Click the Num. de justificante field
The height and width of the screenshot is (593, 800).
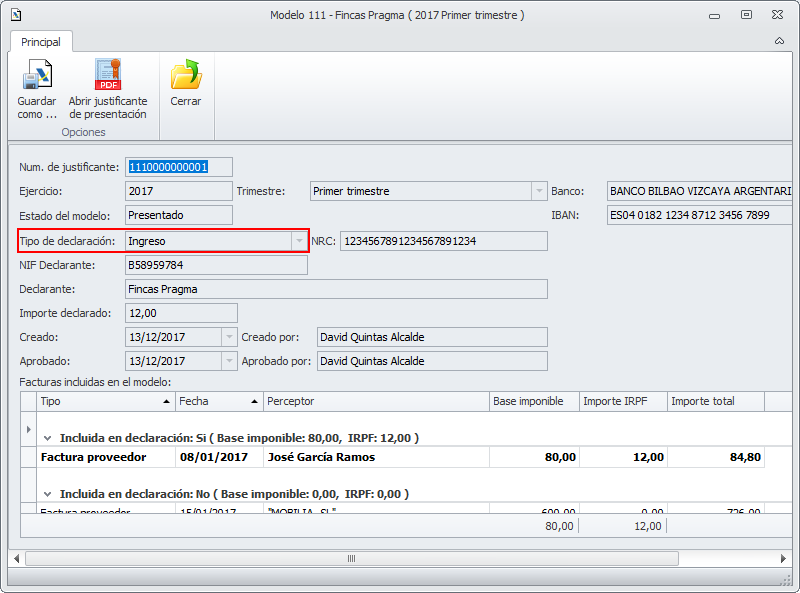(179, 167)
